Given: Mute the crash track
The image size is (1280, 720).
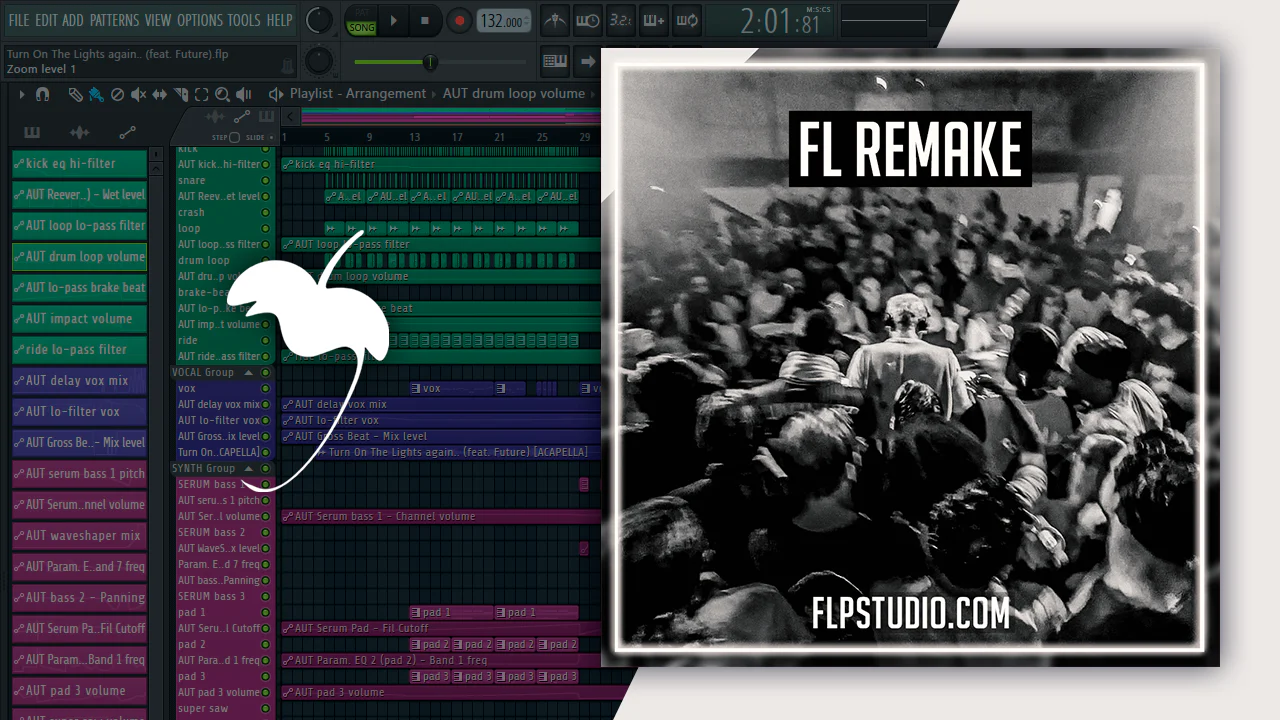Looking at the screenshot, I should [266, 213].
